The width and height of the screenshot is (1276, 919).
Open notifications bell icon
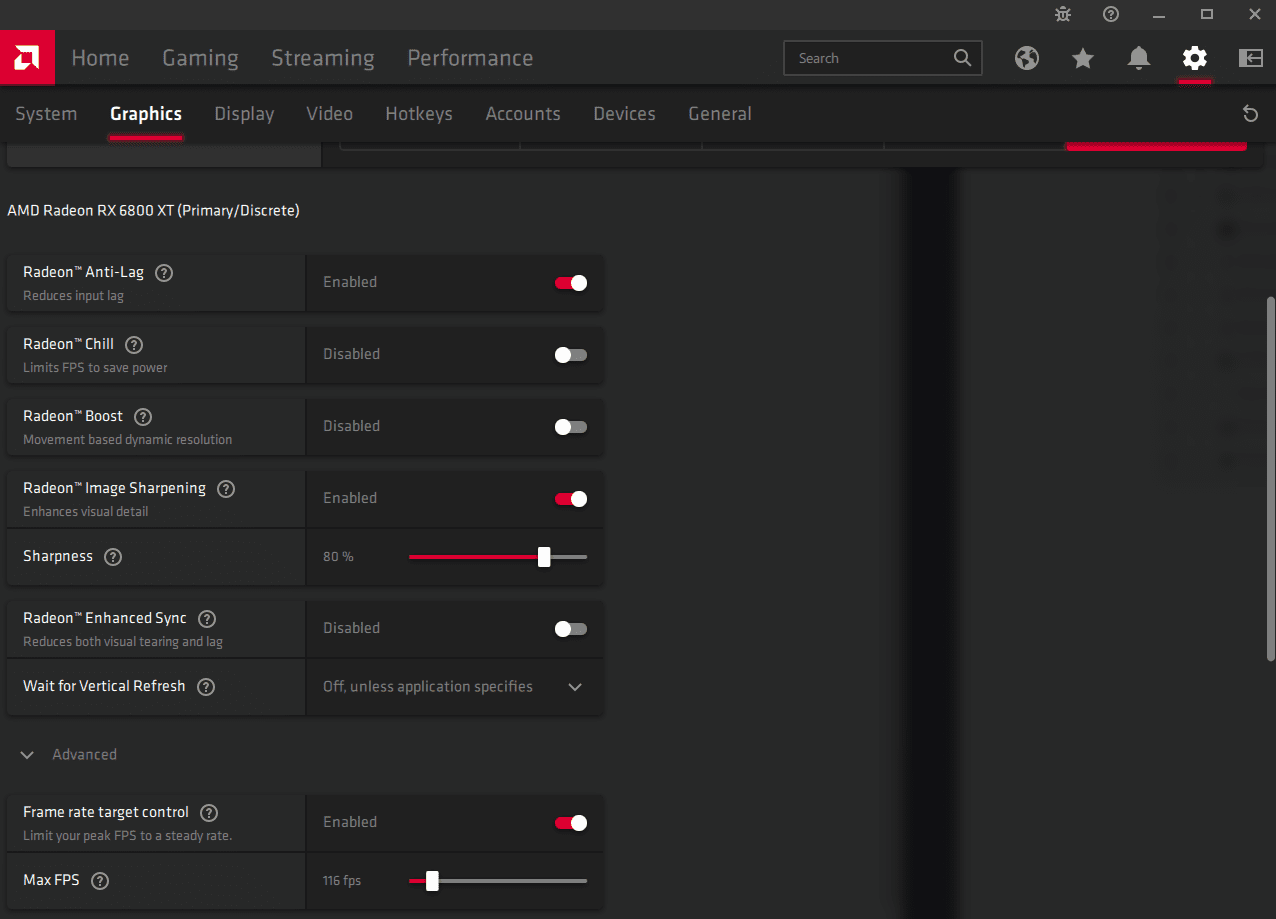pos(1139,58)
